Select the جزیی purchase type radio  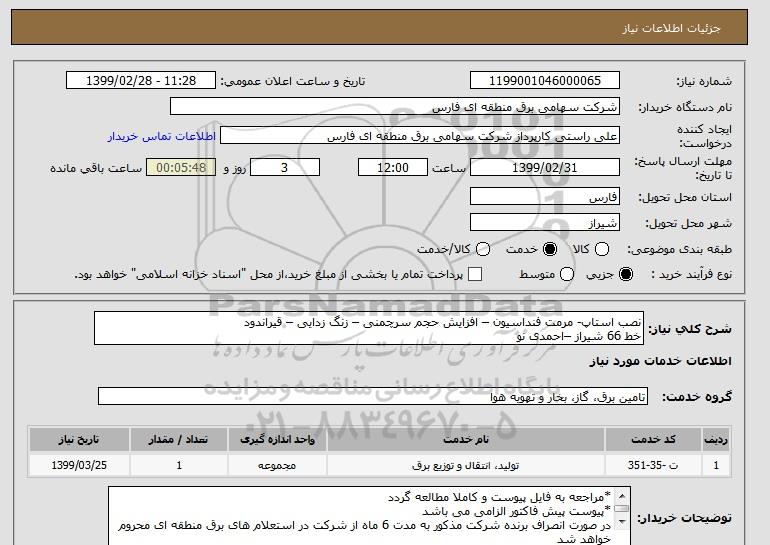tap(626, 274)
